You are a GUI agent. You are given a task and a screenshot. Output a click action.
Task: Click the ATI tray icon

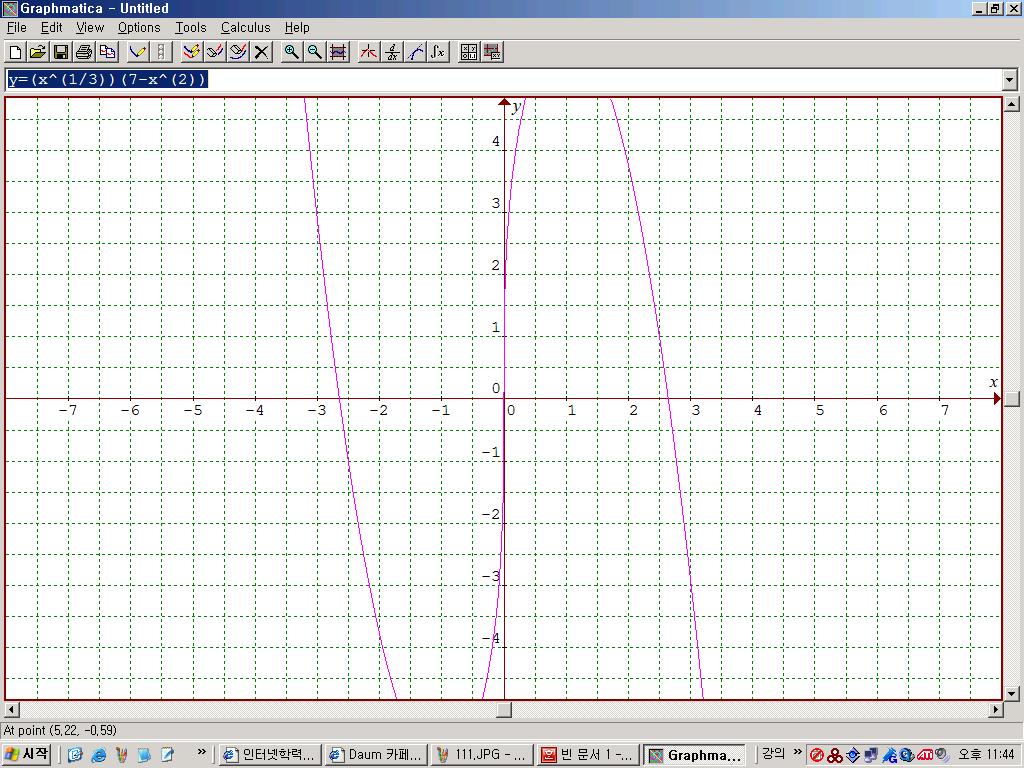925,756
